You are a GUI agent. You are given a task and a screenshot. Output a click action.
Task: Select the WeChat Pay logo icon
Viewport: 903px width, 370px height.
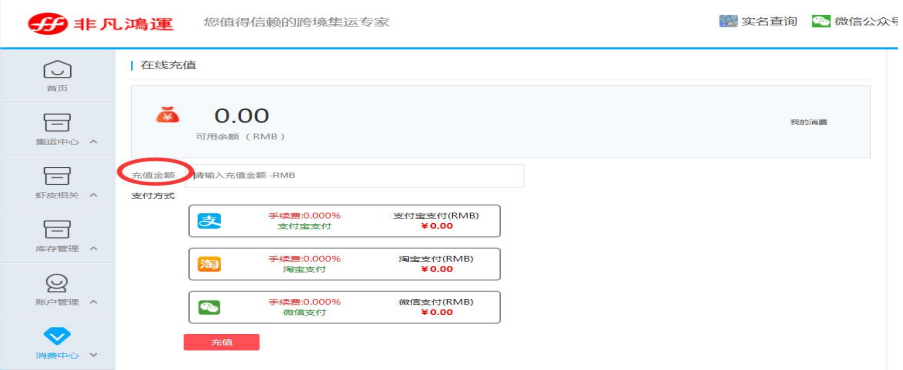tap(210, 307)
